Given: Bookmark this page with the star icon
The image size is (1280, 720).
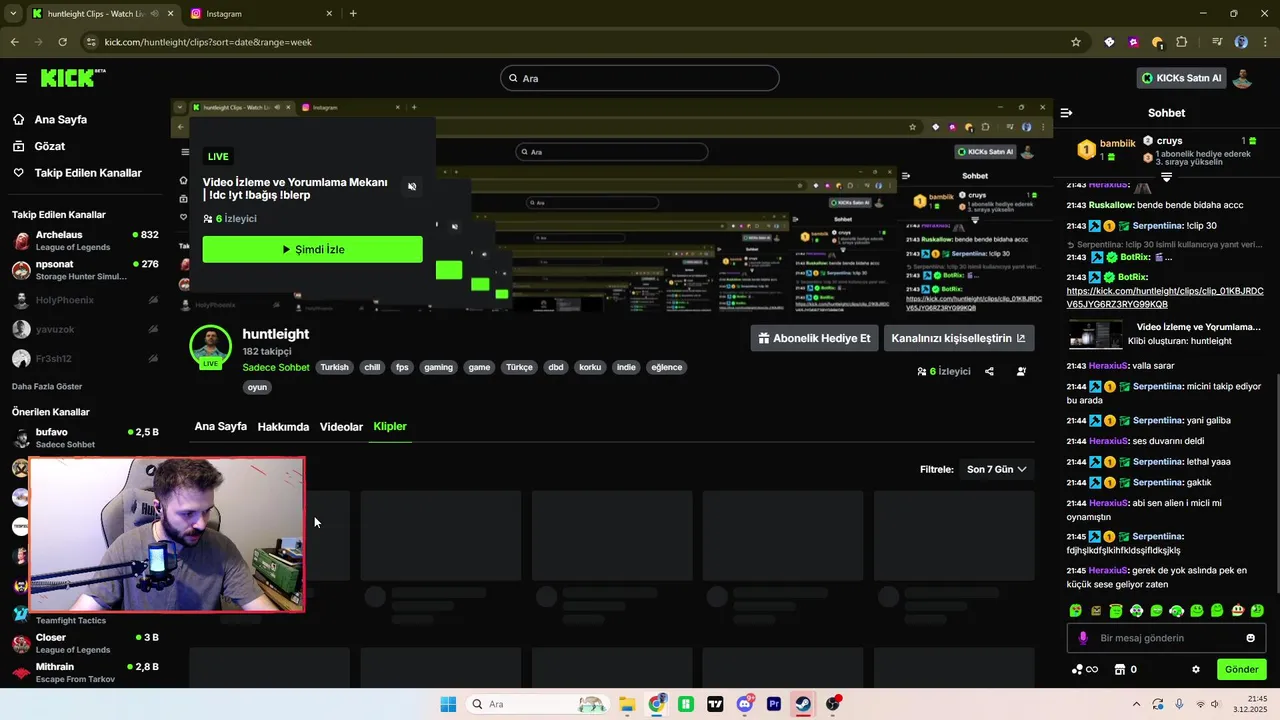Looking at the screenshot, I should (x=1076, y=42).
